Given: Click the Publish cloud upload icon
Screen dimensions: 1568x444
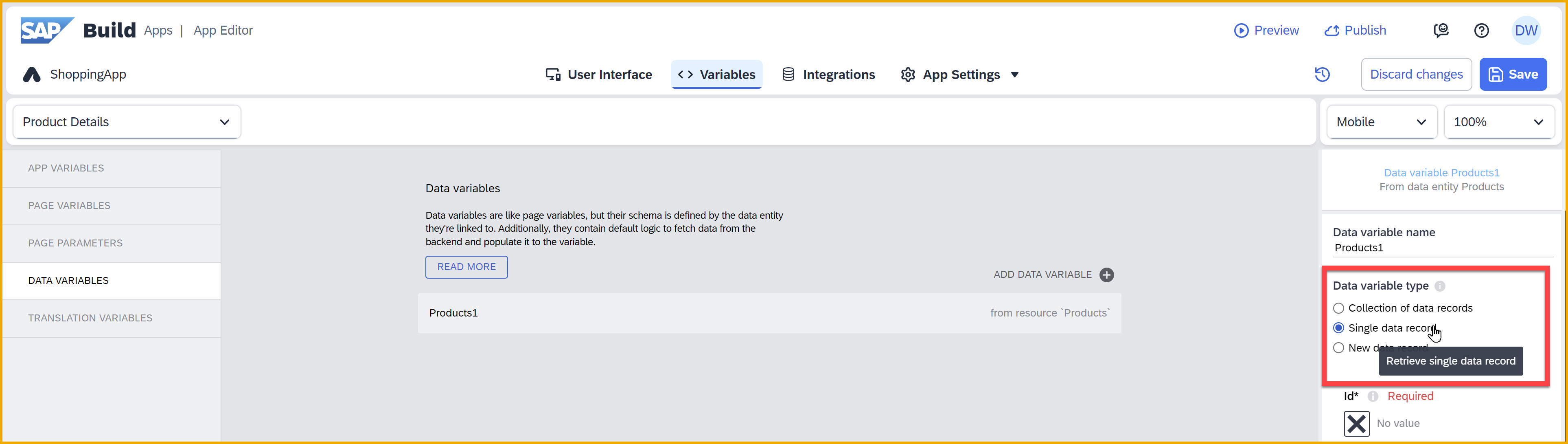Looking at the screenshot, I should [1332, 31].
